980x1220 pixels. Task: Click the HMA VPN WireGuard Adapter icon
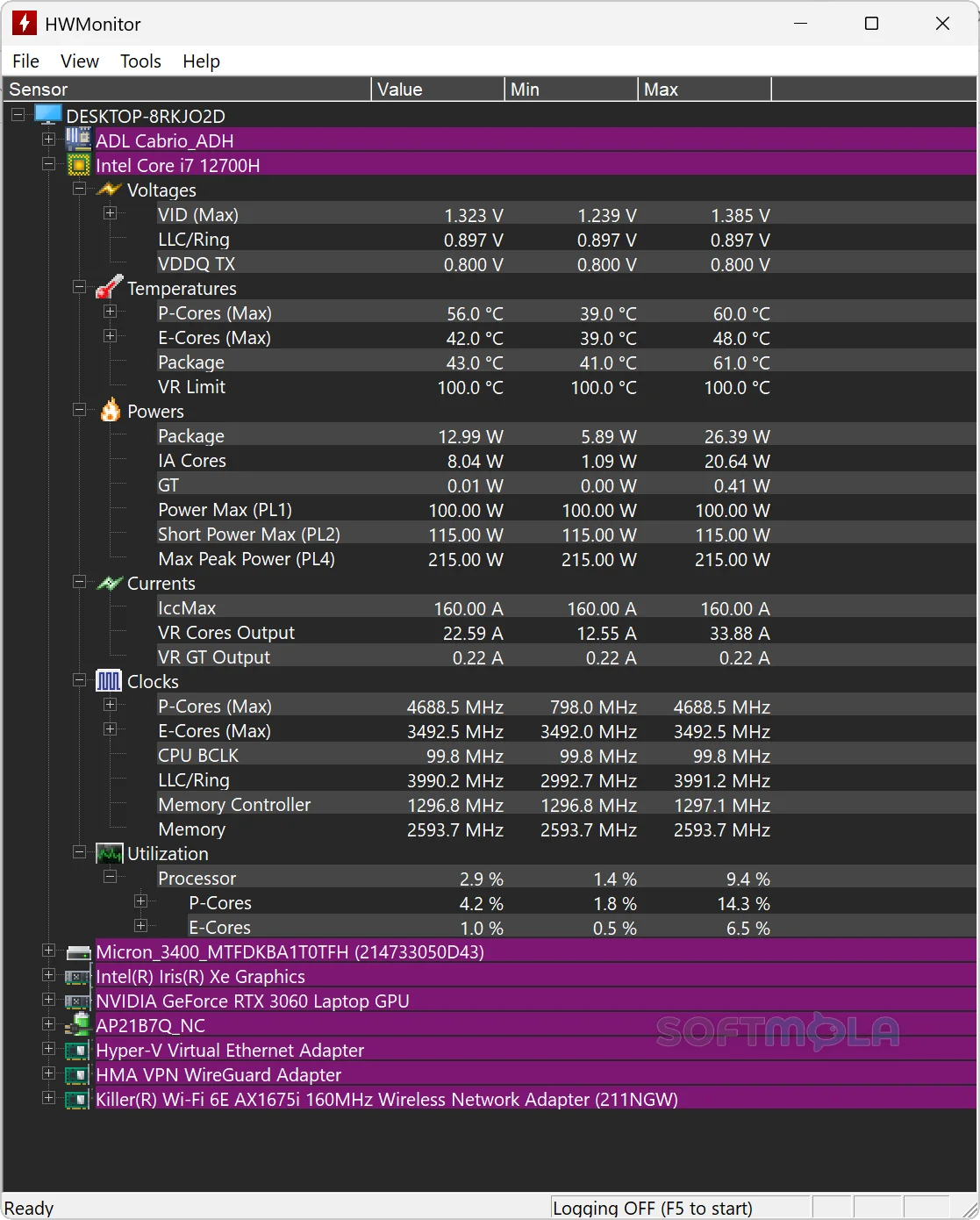pyautogui.click(x=78, y=1075)
